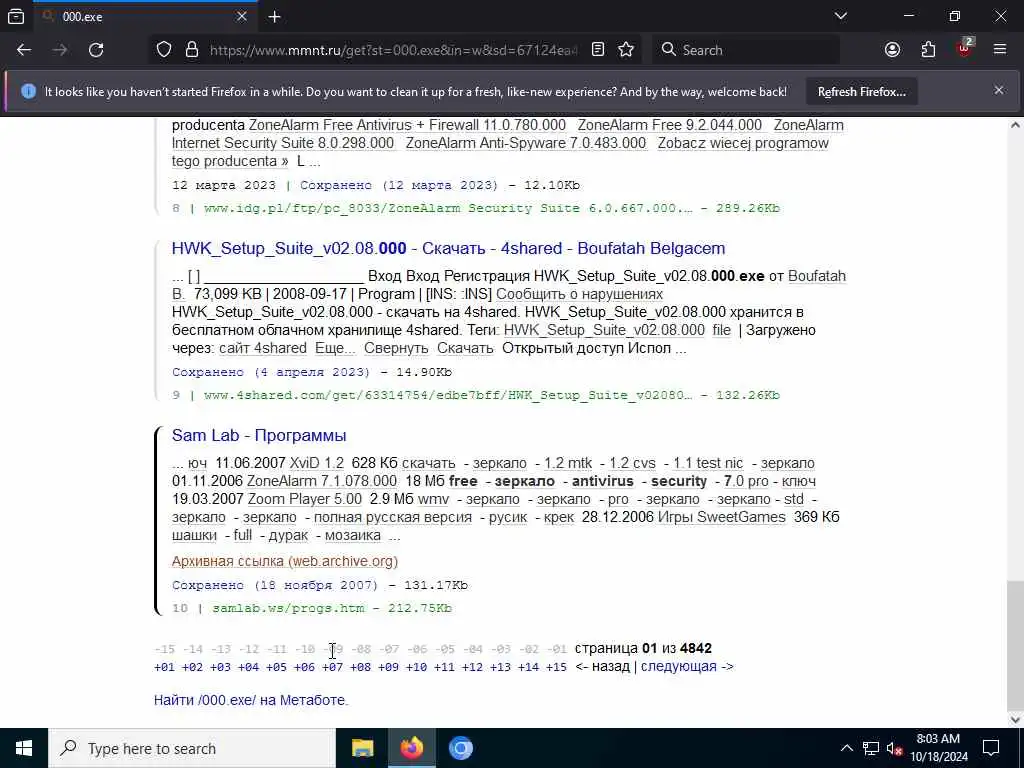Viewport: 1024px width, 768px height.
Task: Expand the list all tabs chevron
Action: 841,16
